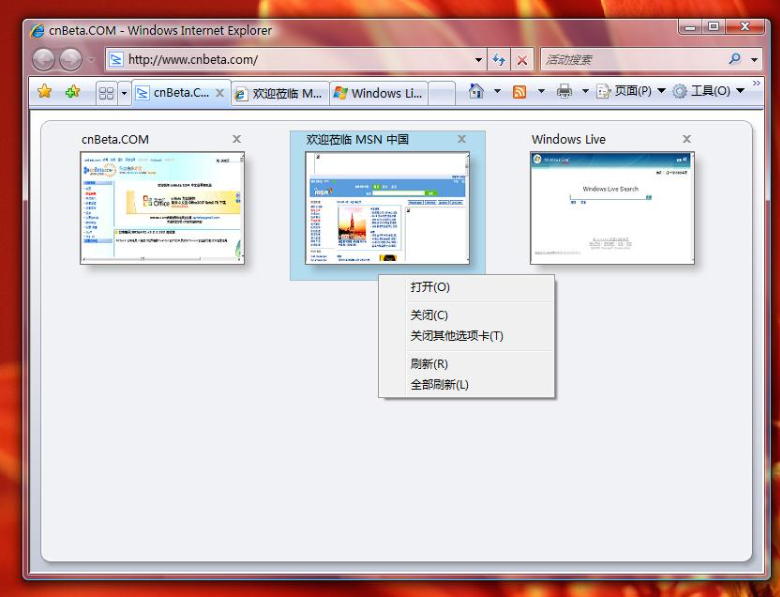The height and width of the screenshot is (597, 780).
Task: Open the Windows Live page thumbnail
Action: (612, 208)
